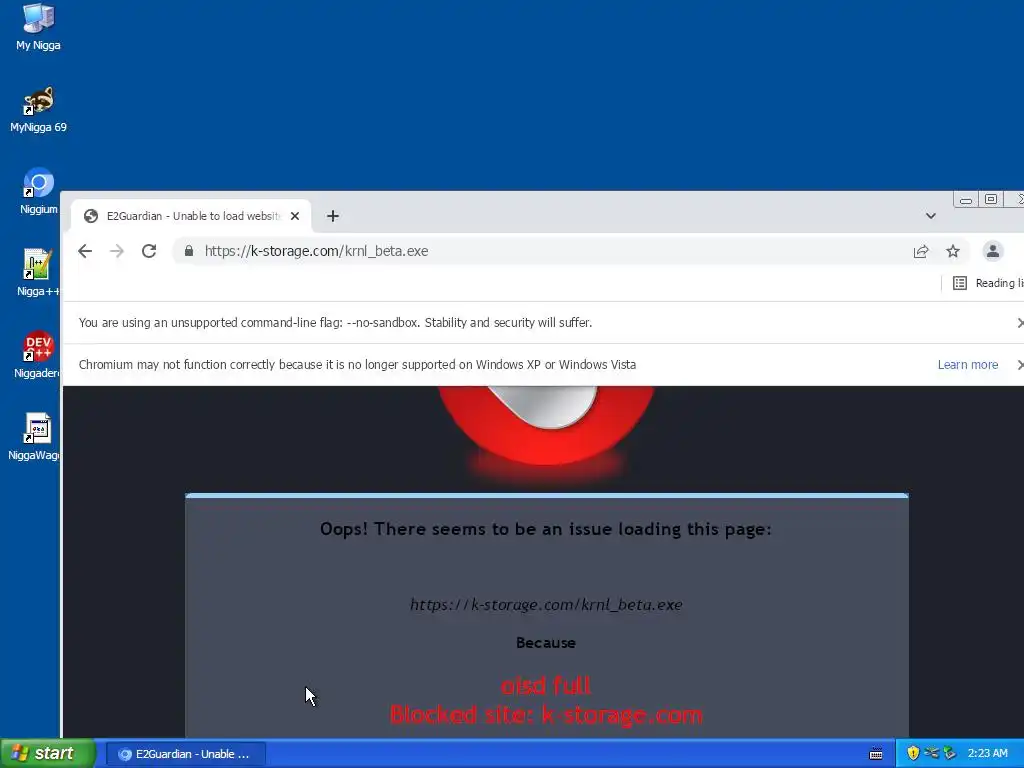Open the on-screen keyboard taskbar icon
The height and width of the screenshot is (768, 1024).
pos(876,754)
